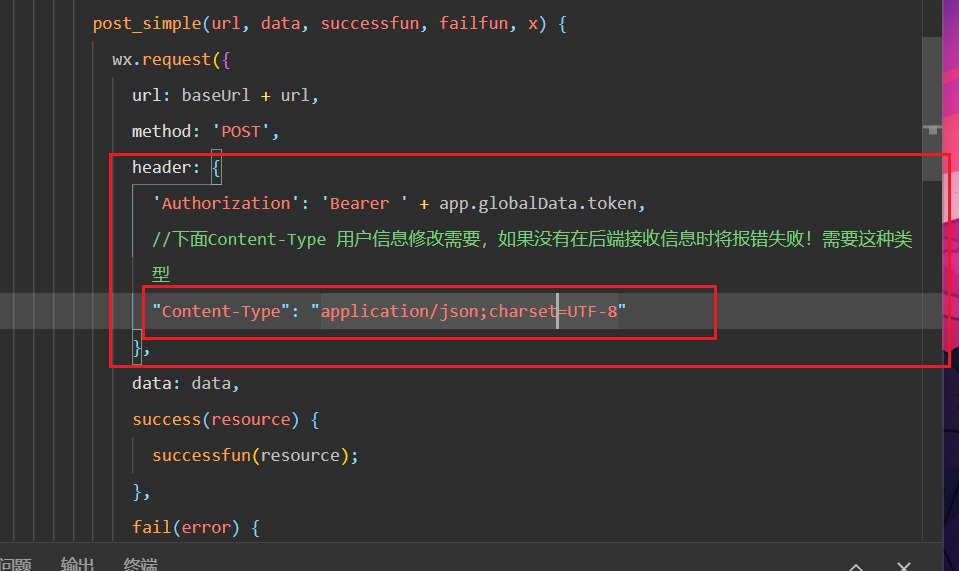Open the 终端 (Terminal) panel tab
This screenshot has height=571, width=959.
click(141, 564)
